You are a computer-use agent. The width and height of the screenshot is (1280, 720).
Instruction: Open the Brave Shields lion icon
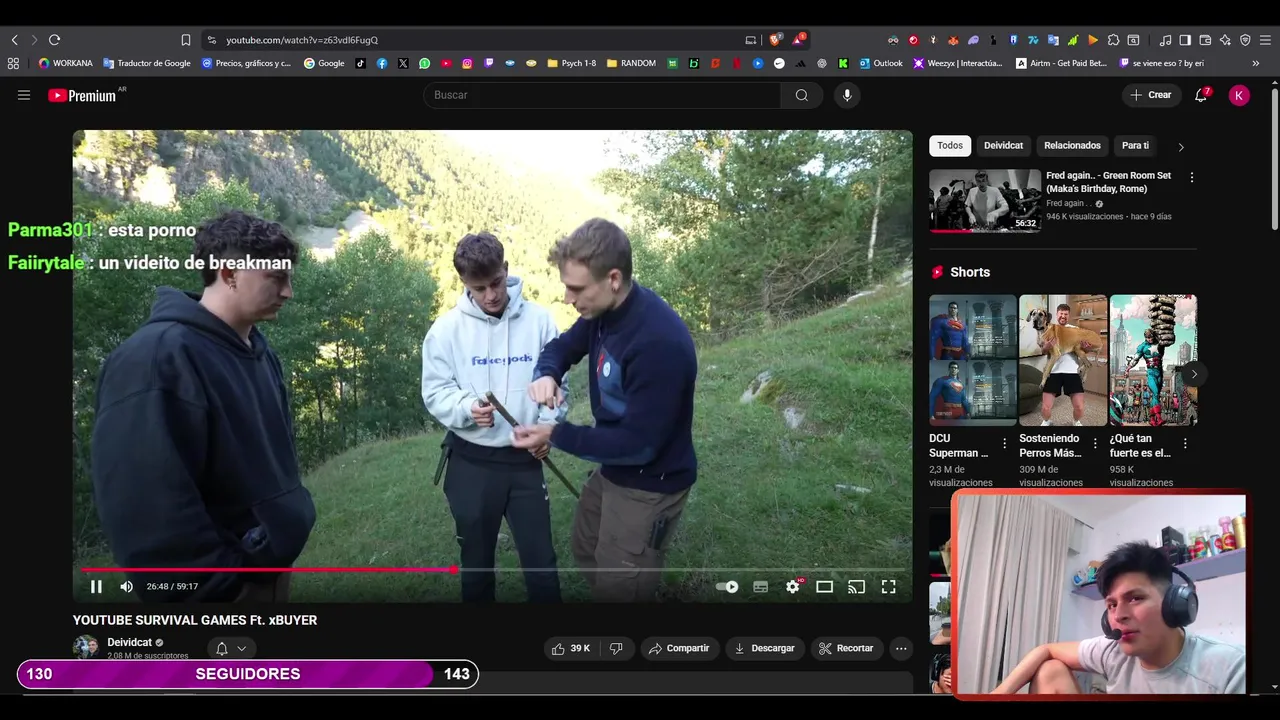(x=775, y=40)
